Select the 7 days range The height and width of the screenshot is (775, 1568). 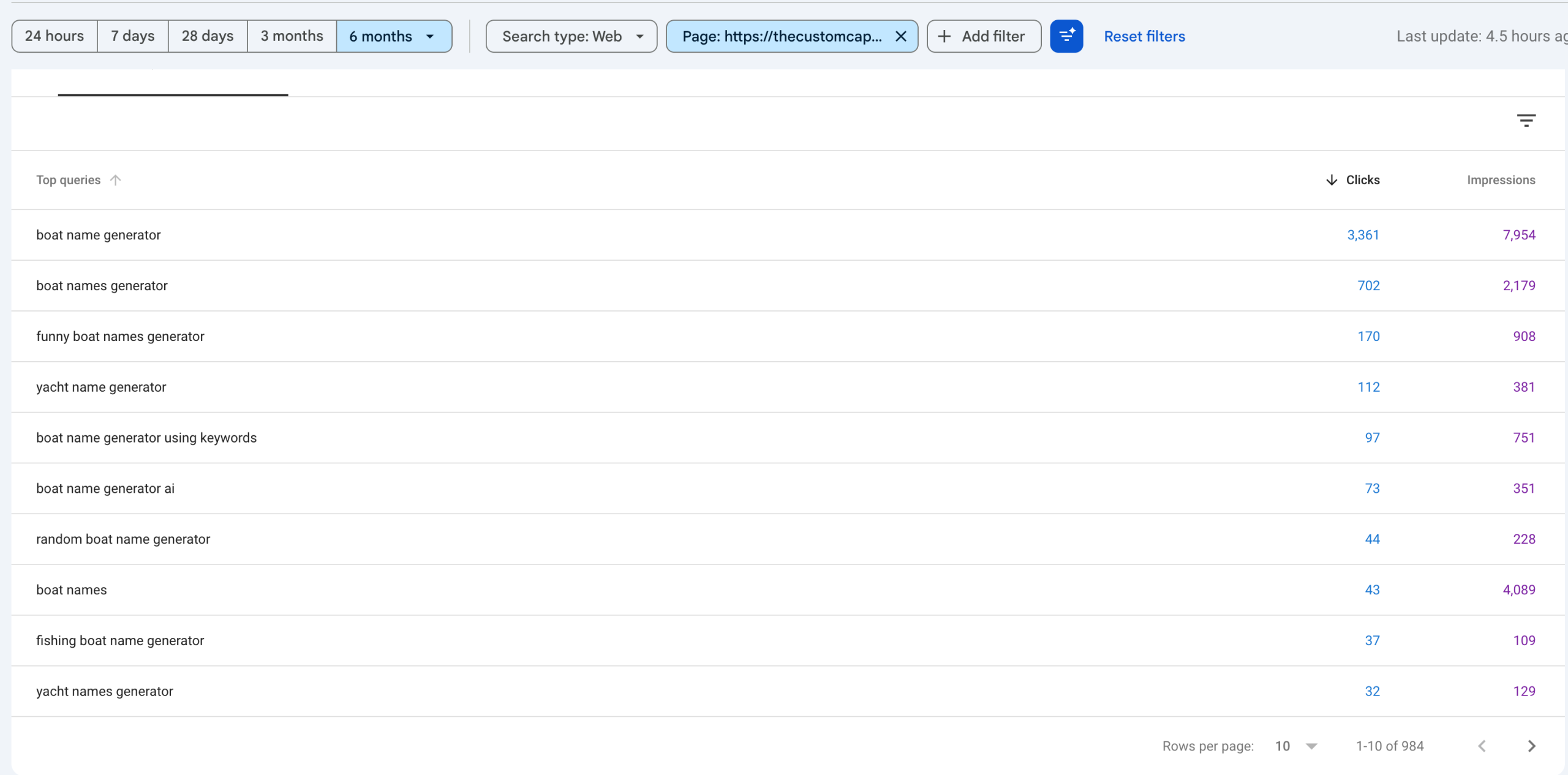(132, 36)
